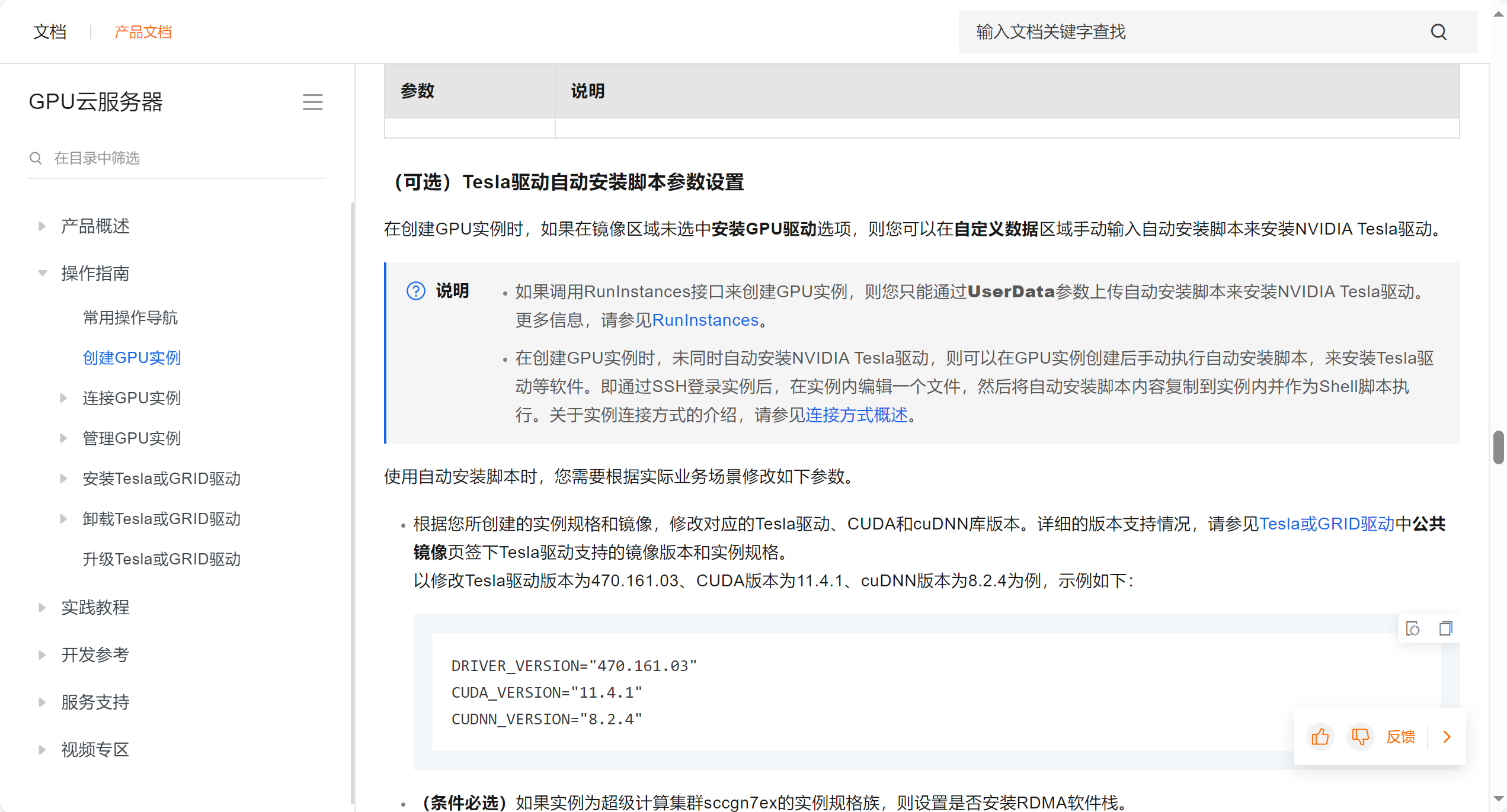
Task: Click the 反馈 feedback button
Action: click(x=1400, y=737)
